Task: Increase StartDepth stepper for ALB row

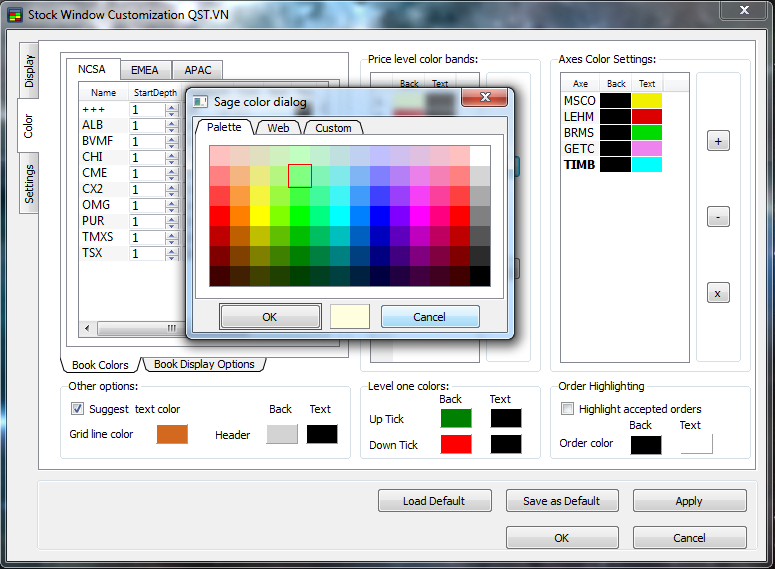Action: 171,122
